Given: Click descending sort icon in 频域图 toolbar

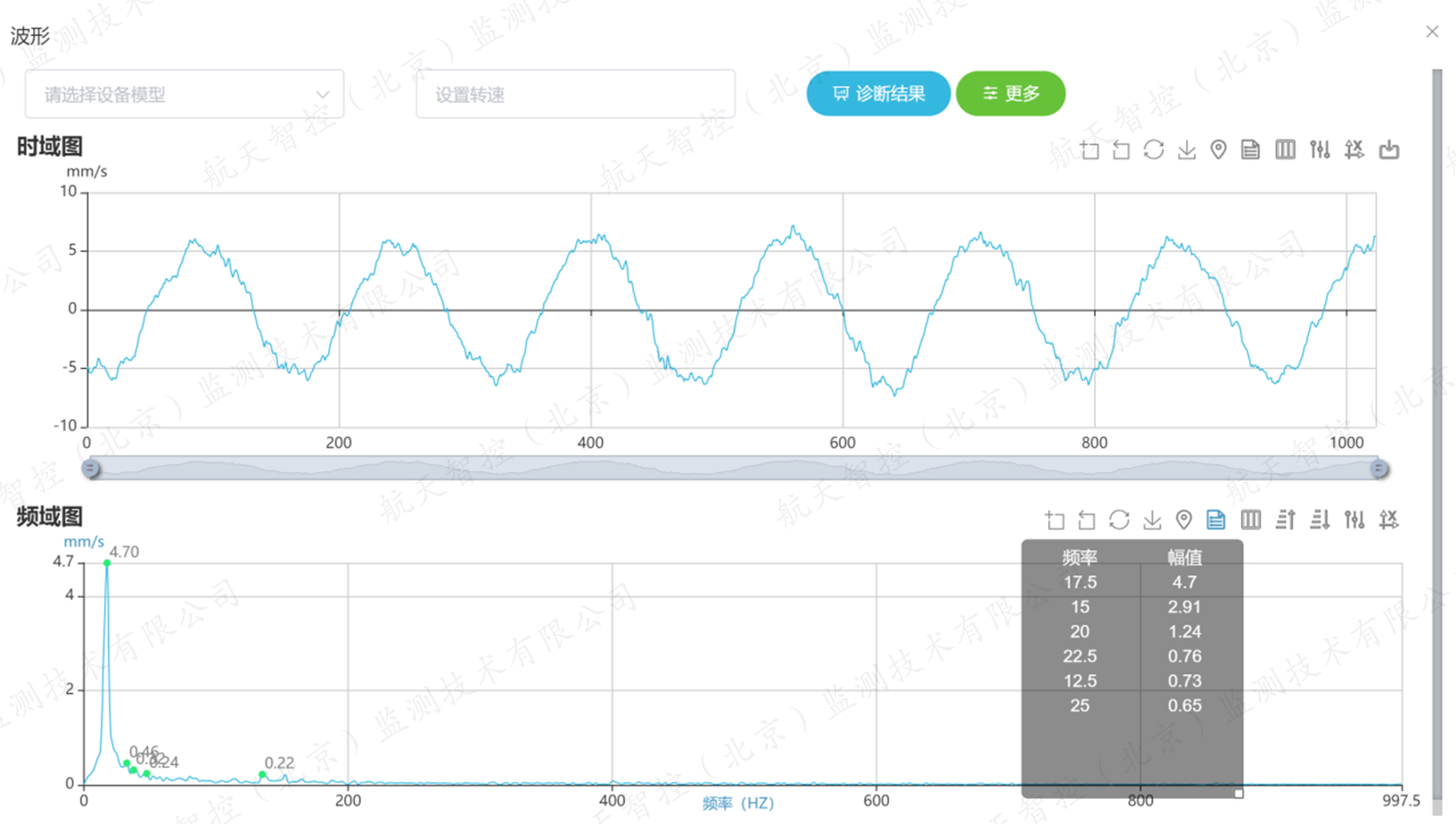Looking at the screenshot, I should (x=1320, y=519).
